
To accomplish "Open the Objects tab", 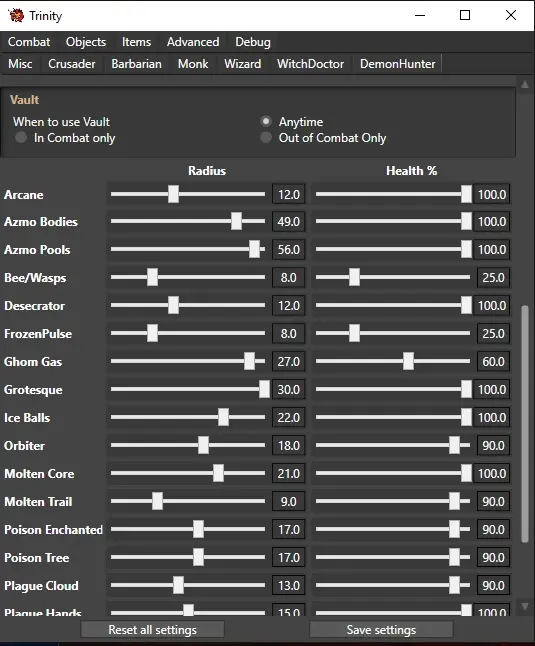I will pyautogui.click(x=86, y=42).
